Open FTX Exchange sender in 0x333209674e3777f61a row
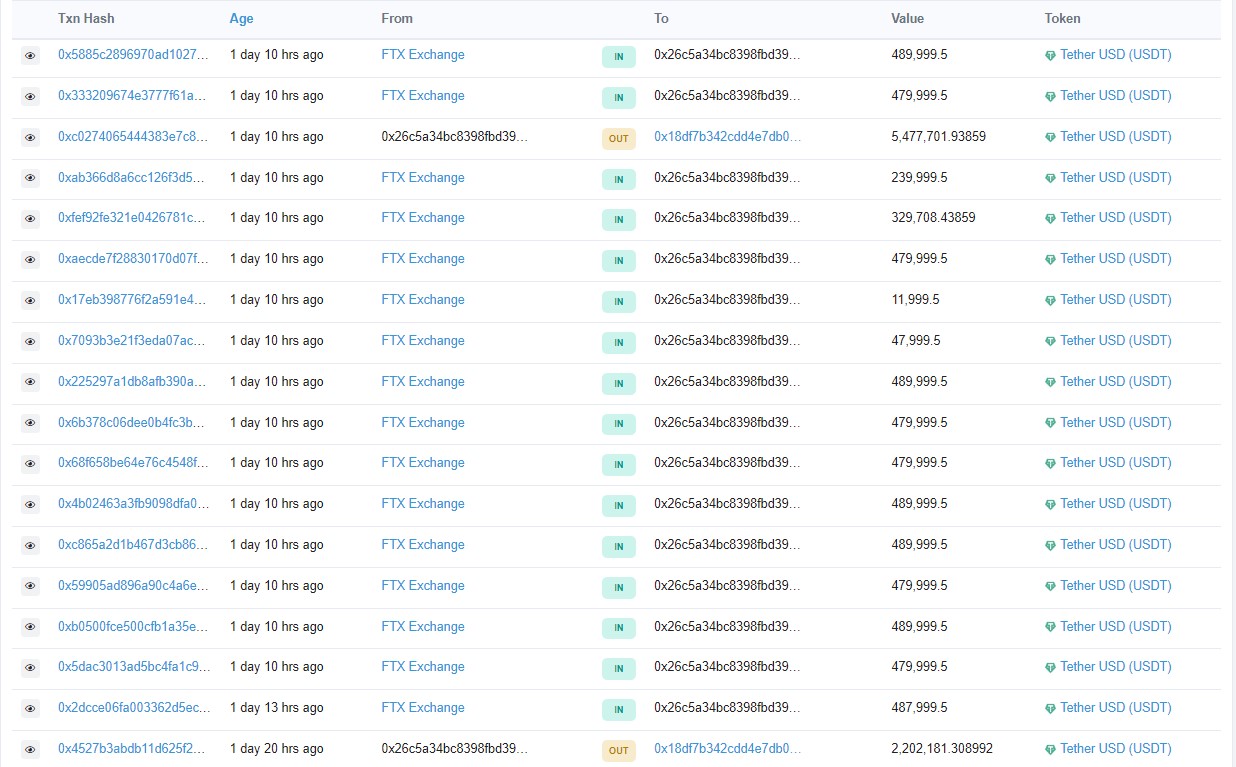The image size is (1236, 767). click(423, 96)
